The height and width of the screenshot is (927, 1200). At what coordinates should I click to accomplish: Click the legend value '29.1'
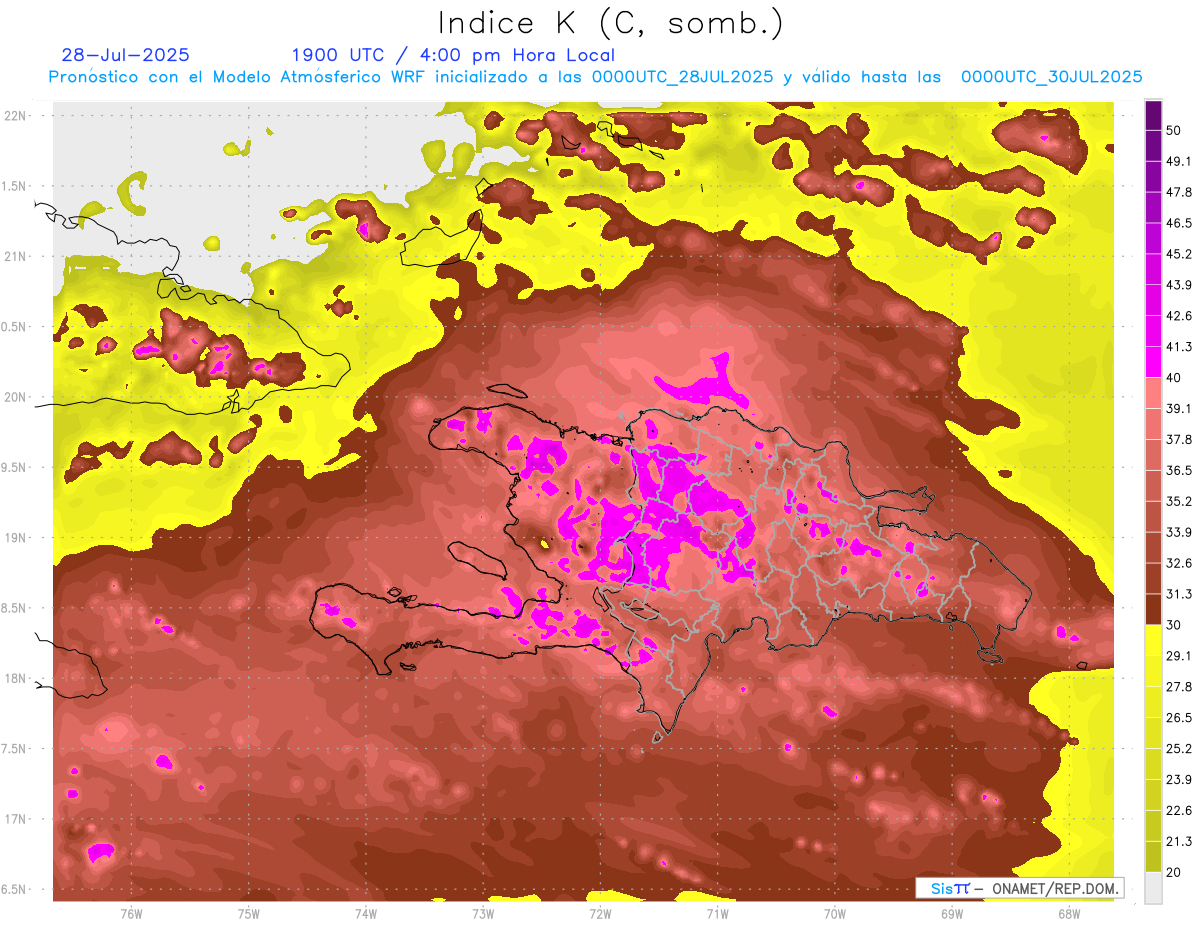coord(1178,656)
